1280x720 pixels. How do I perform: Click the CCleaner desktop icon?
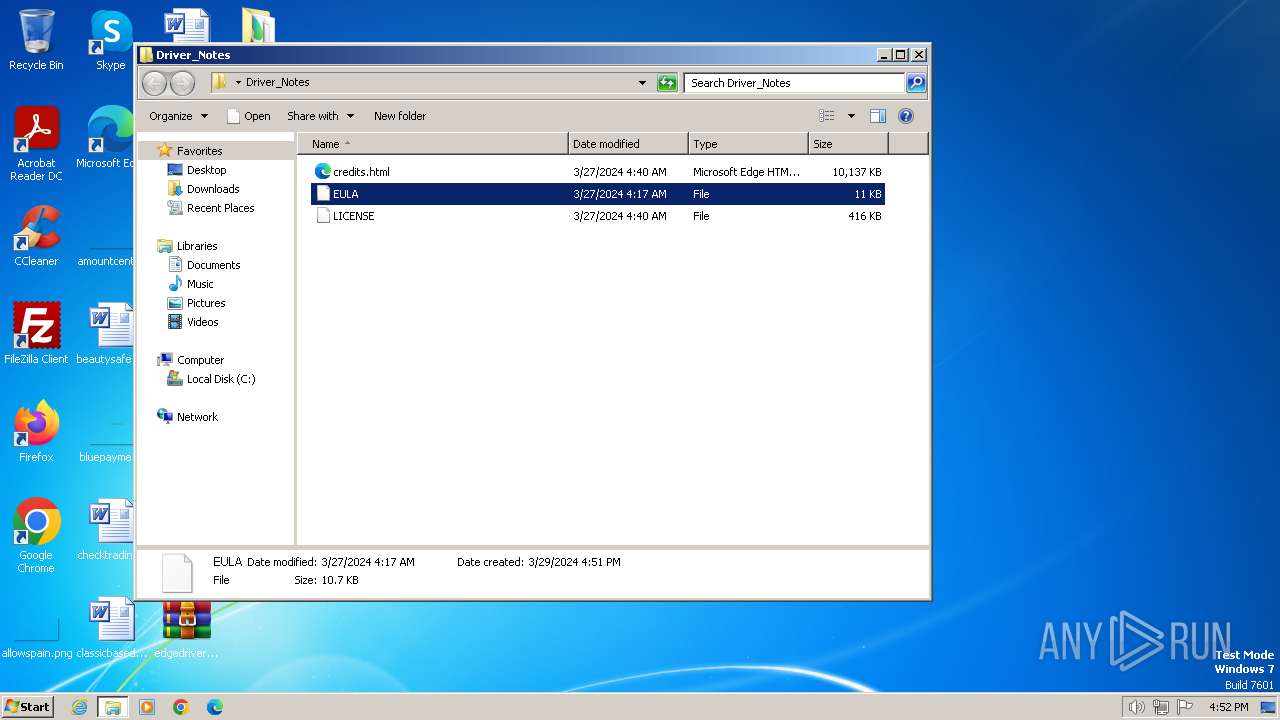(36, 236)
